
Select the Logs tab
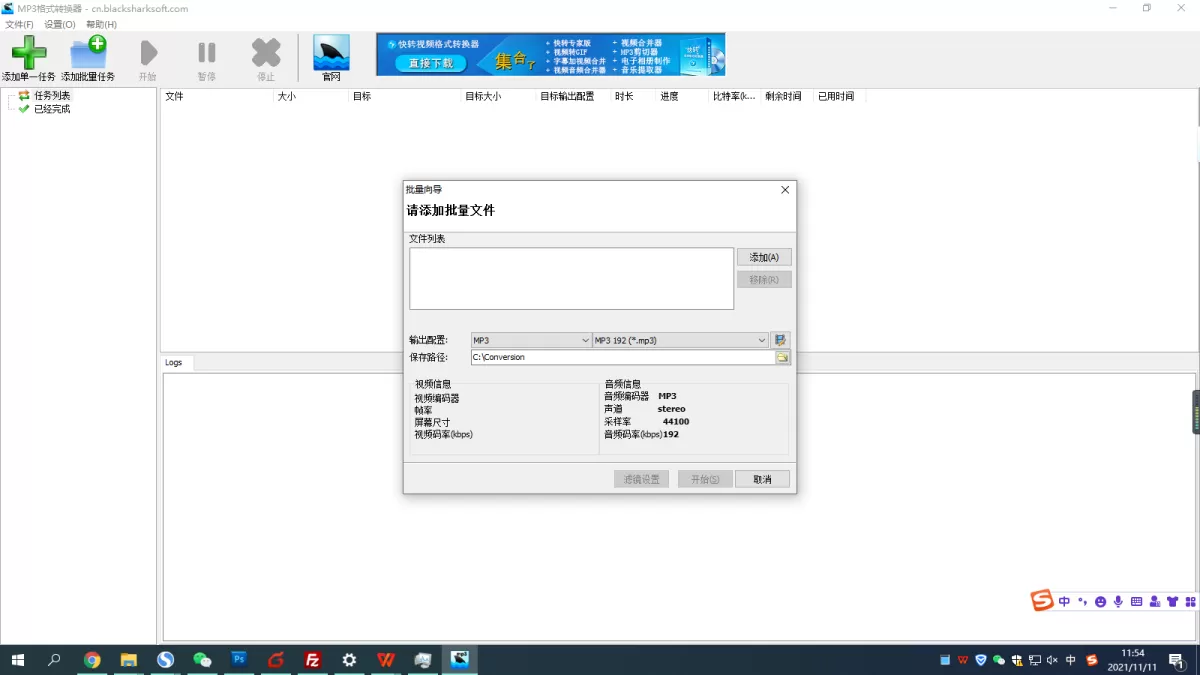174,363
